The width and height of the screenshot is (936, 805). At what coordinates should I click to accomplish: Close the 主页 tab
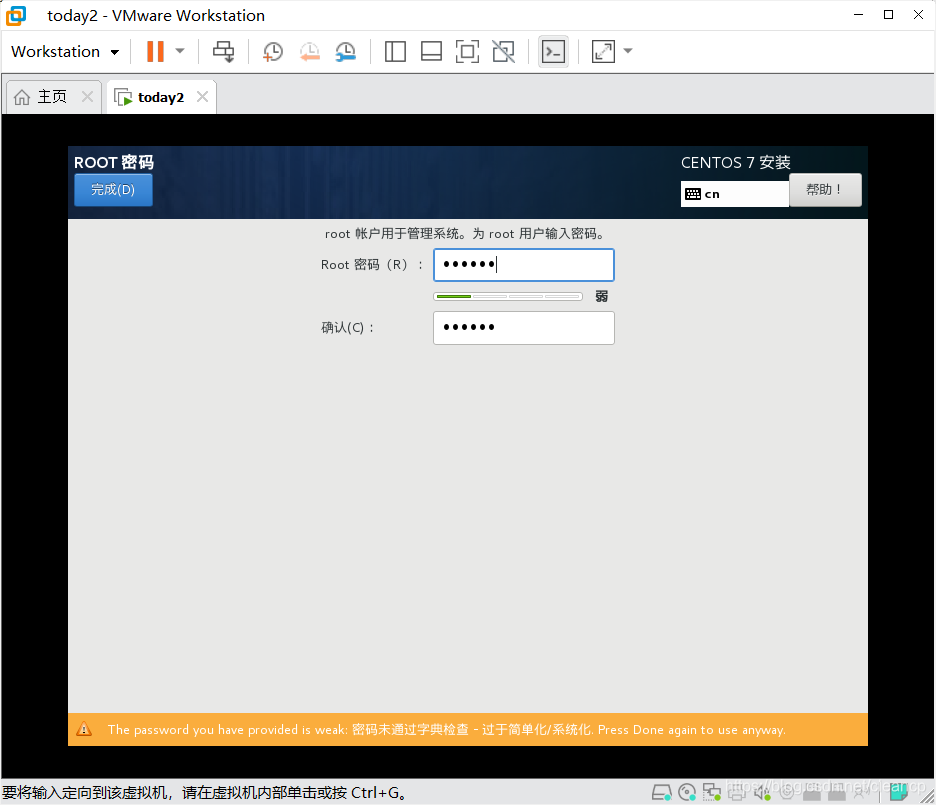87,97
